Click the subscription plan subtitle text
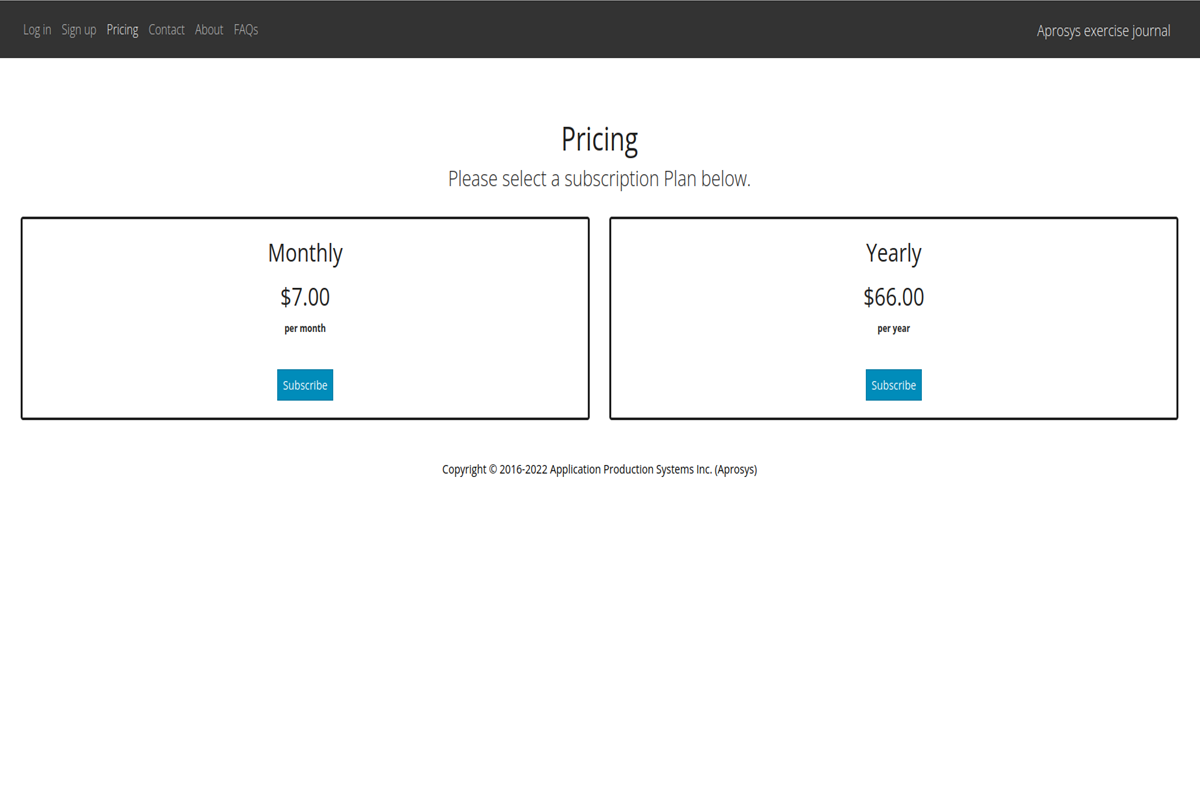This screenshot has height=800, width=1200. pyautogui.click(x=599, y=179)
